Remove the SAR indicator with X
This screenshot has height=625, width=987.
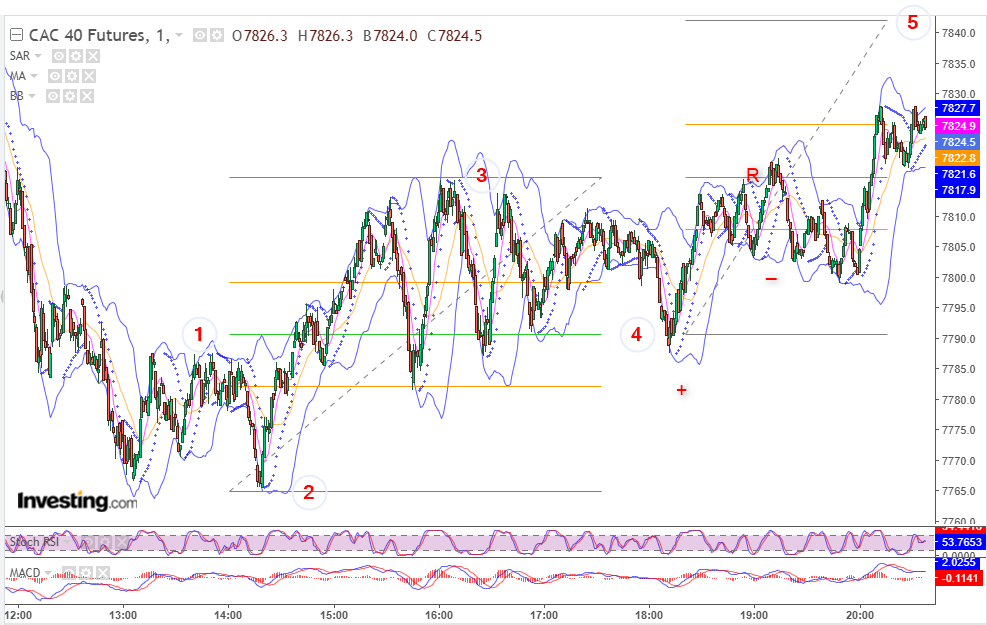click(x=93, y=56)
